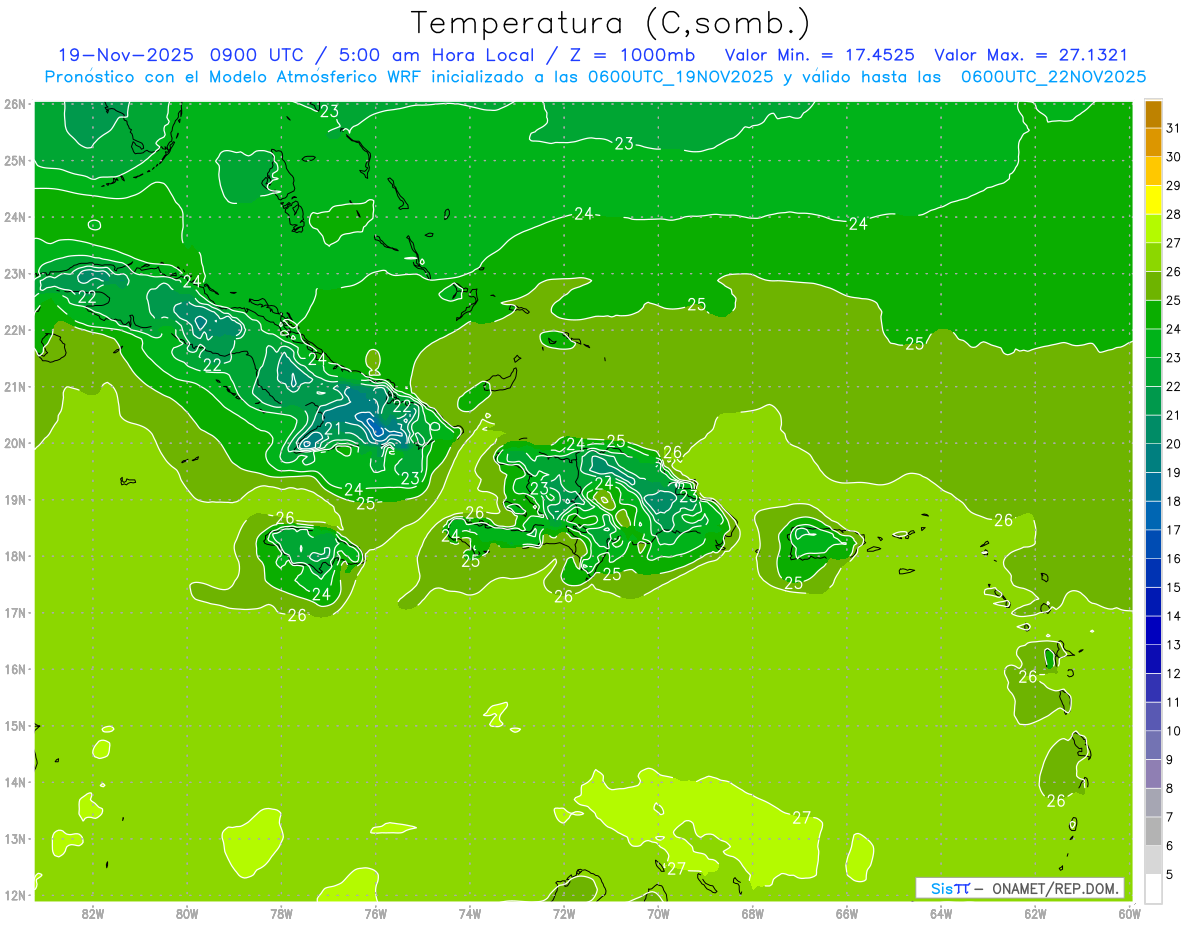The width and height of the screenshot is (1200, 927).
Task: Click the purple swatch between 8 and 9
Action: click(1154, 774)
